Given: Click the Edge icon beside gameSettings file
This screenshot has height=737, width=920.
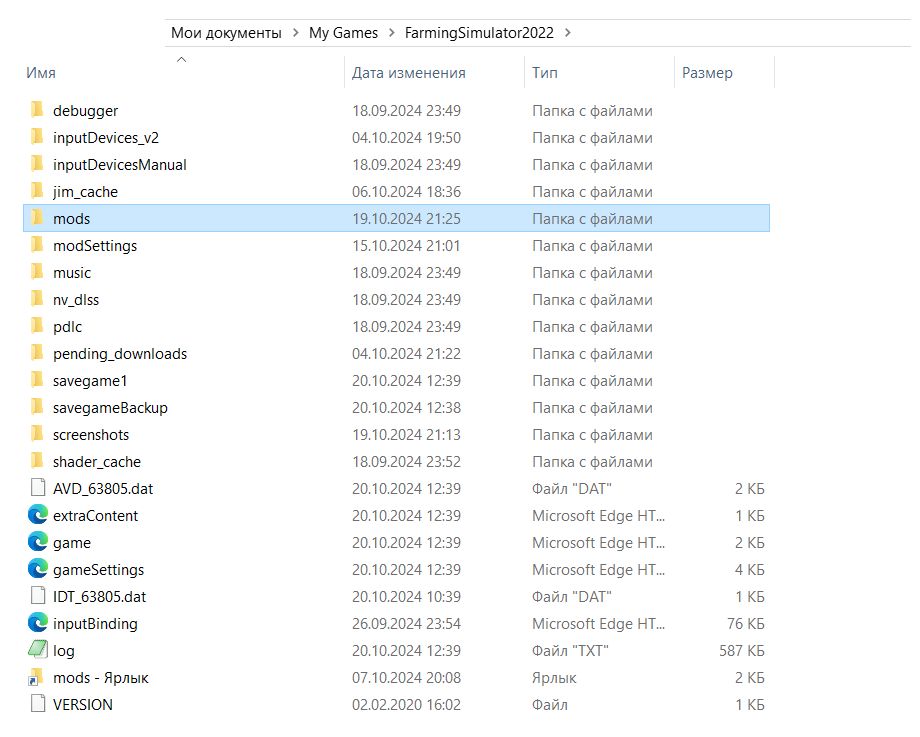Looking at the screenshot, I should 38,570.
